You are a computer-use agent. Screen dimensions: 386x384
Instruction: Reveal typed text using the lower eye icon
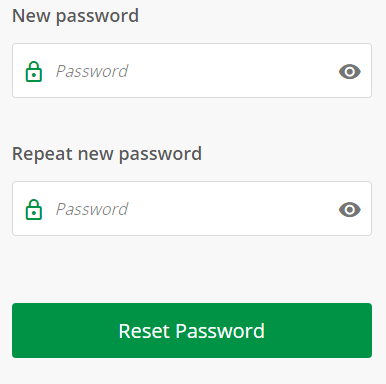click(x=350, y=210)
